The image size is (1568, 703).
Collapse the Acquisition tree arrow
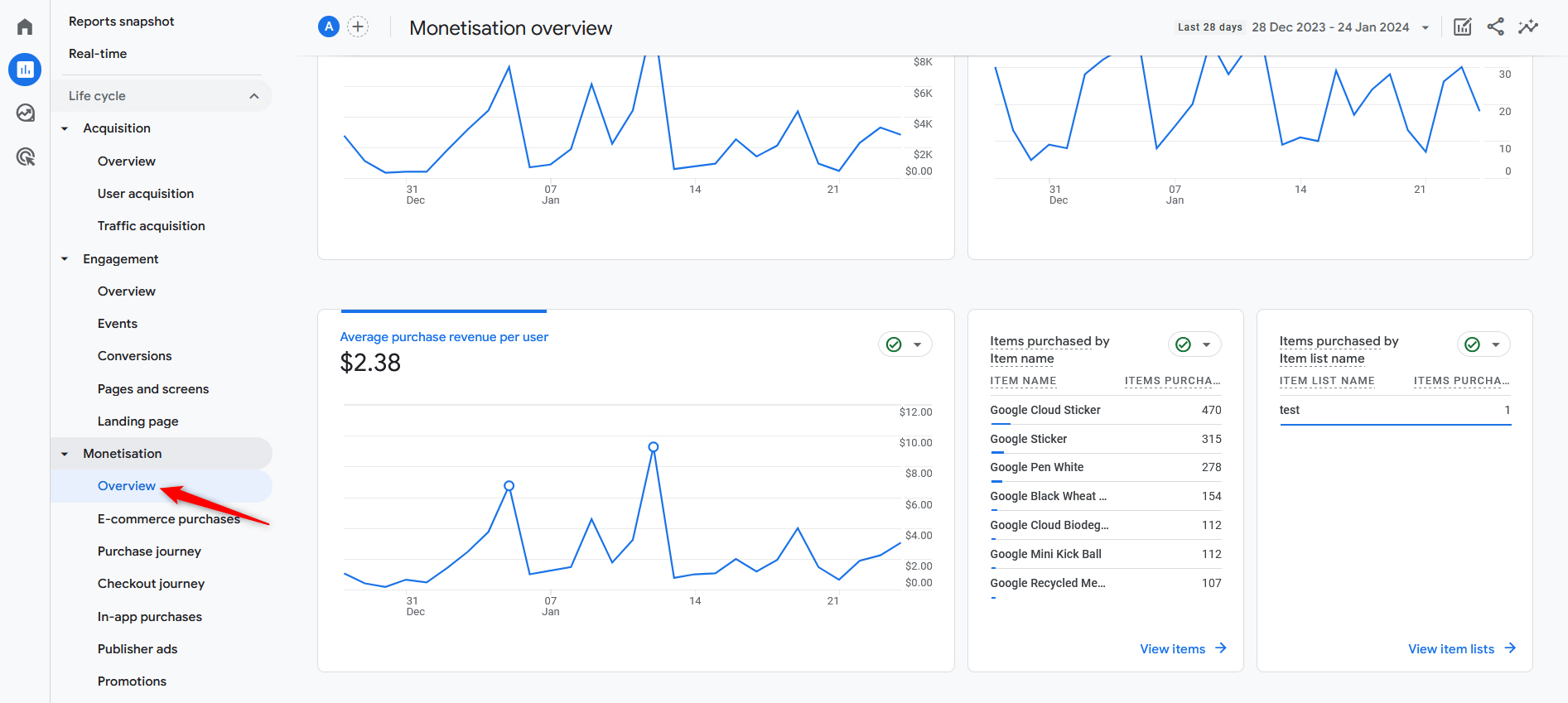[65, 128]
